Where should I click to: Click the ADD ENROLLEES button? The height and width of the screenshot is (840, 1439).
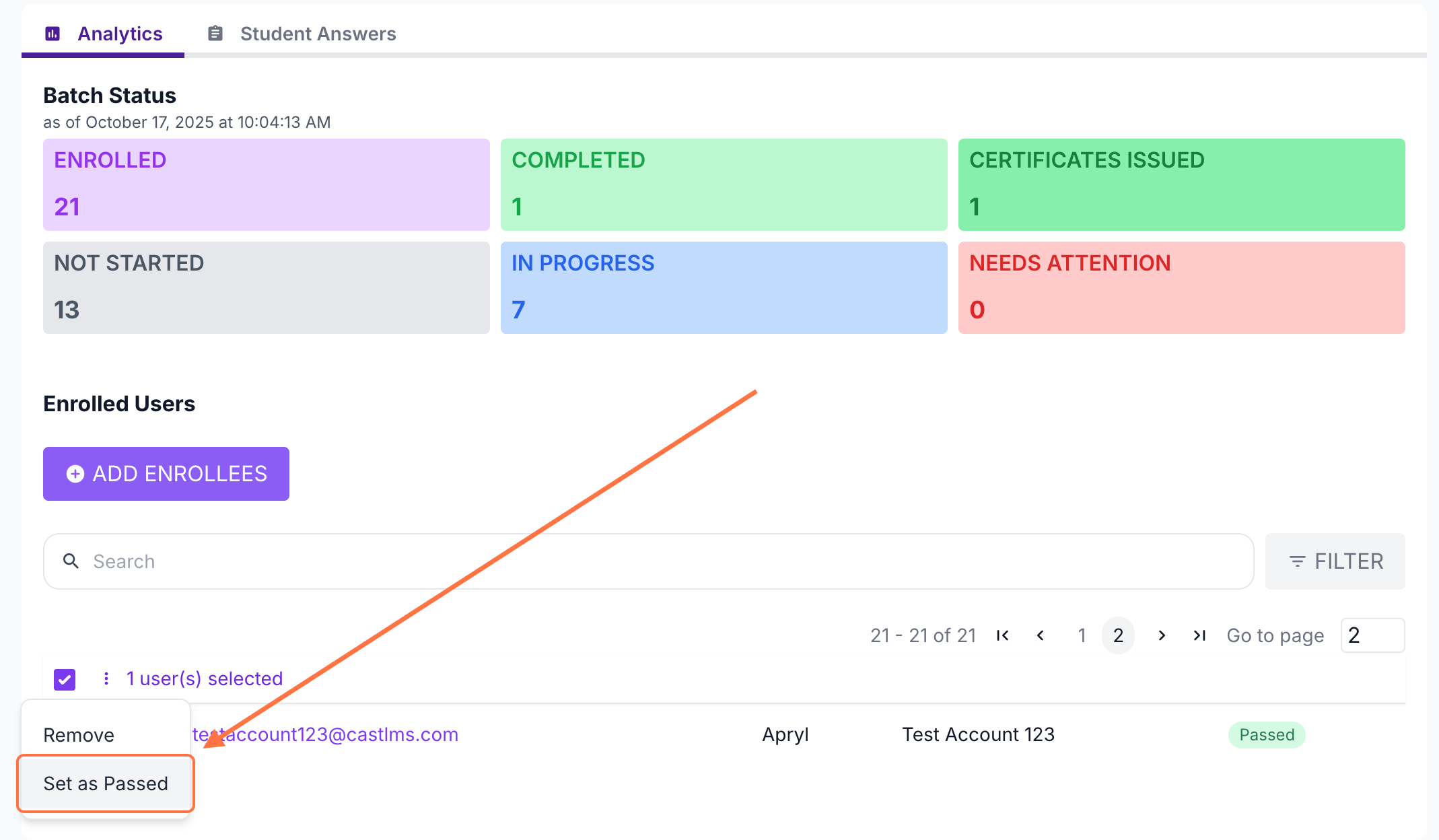tap(166, 474)
